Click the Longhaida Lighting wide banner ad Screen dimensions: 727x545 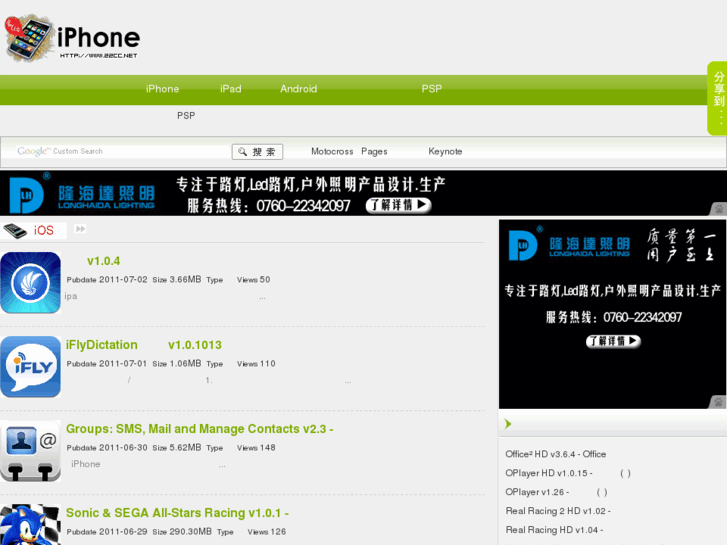tap(364, 193)
